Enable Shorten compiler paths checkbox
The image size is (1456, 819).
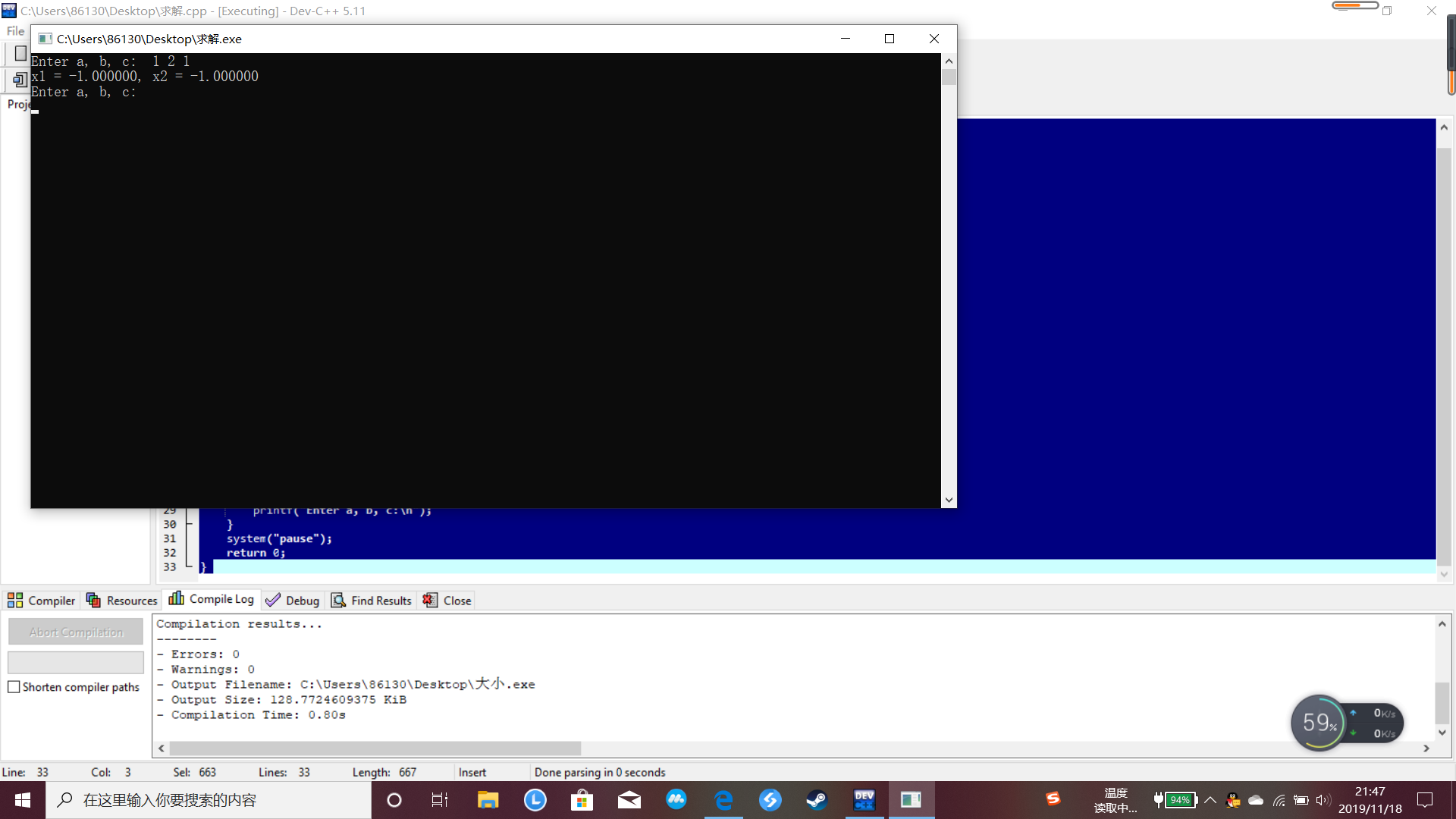pyautogui.click(x=14, y=687)
